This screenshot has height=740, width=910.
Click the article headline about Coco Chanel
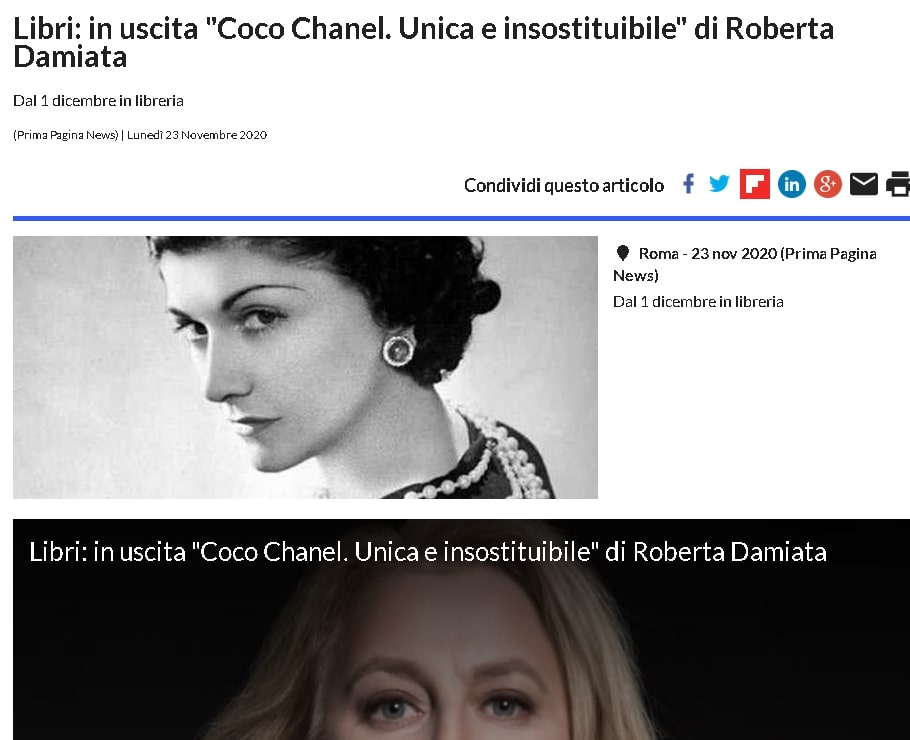pos(423,42)
